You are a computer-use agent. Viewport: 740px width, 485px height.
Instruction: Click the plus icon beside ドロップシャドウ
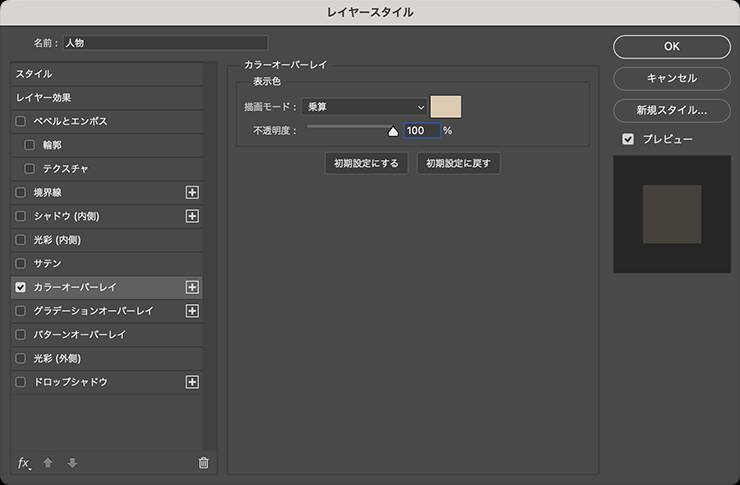(x=193, y=382)
